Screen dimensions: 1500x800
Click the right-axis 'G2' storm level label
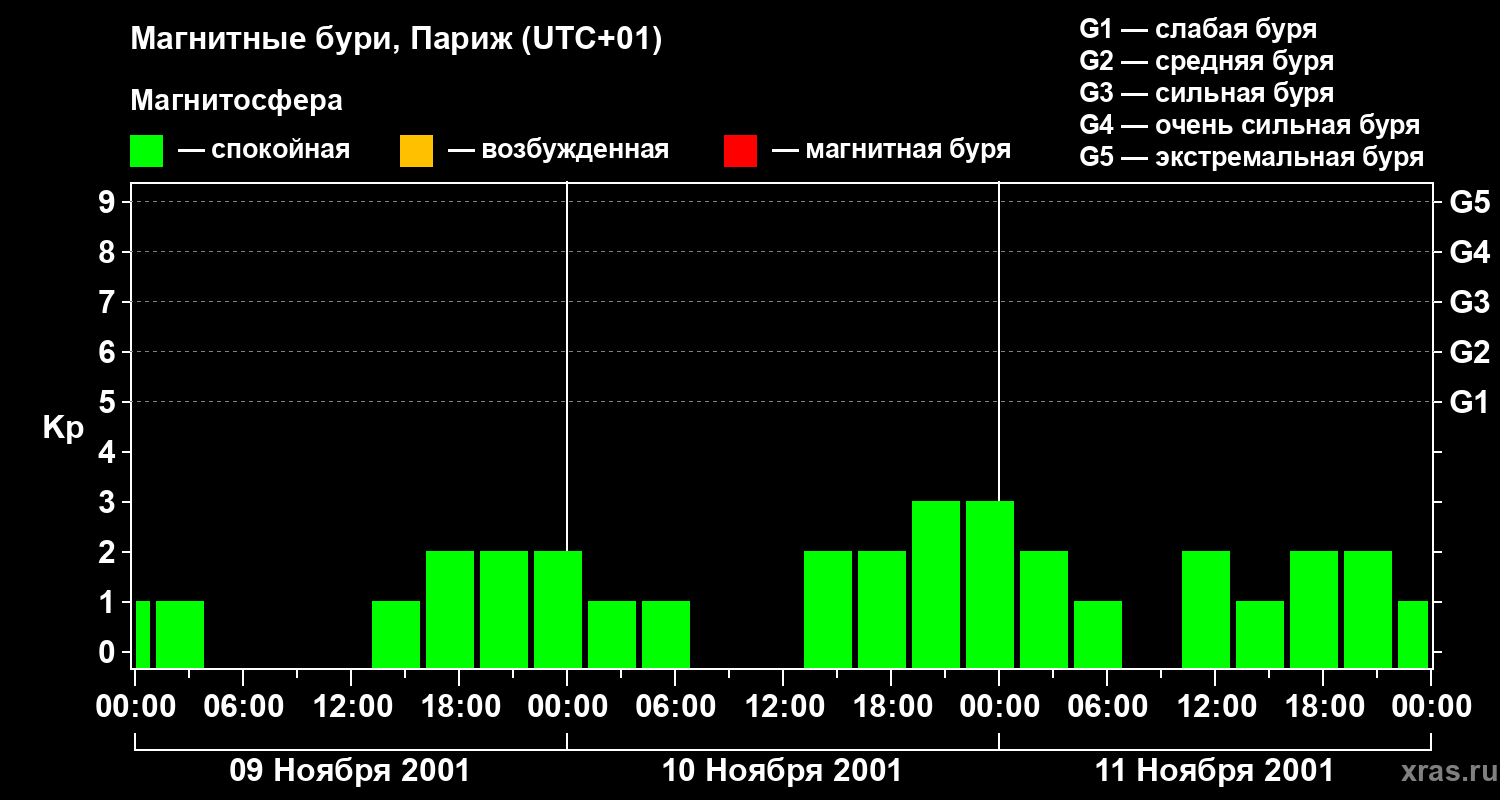click(1470, 352)
